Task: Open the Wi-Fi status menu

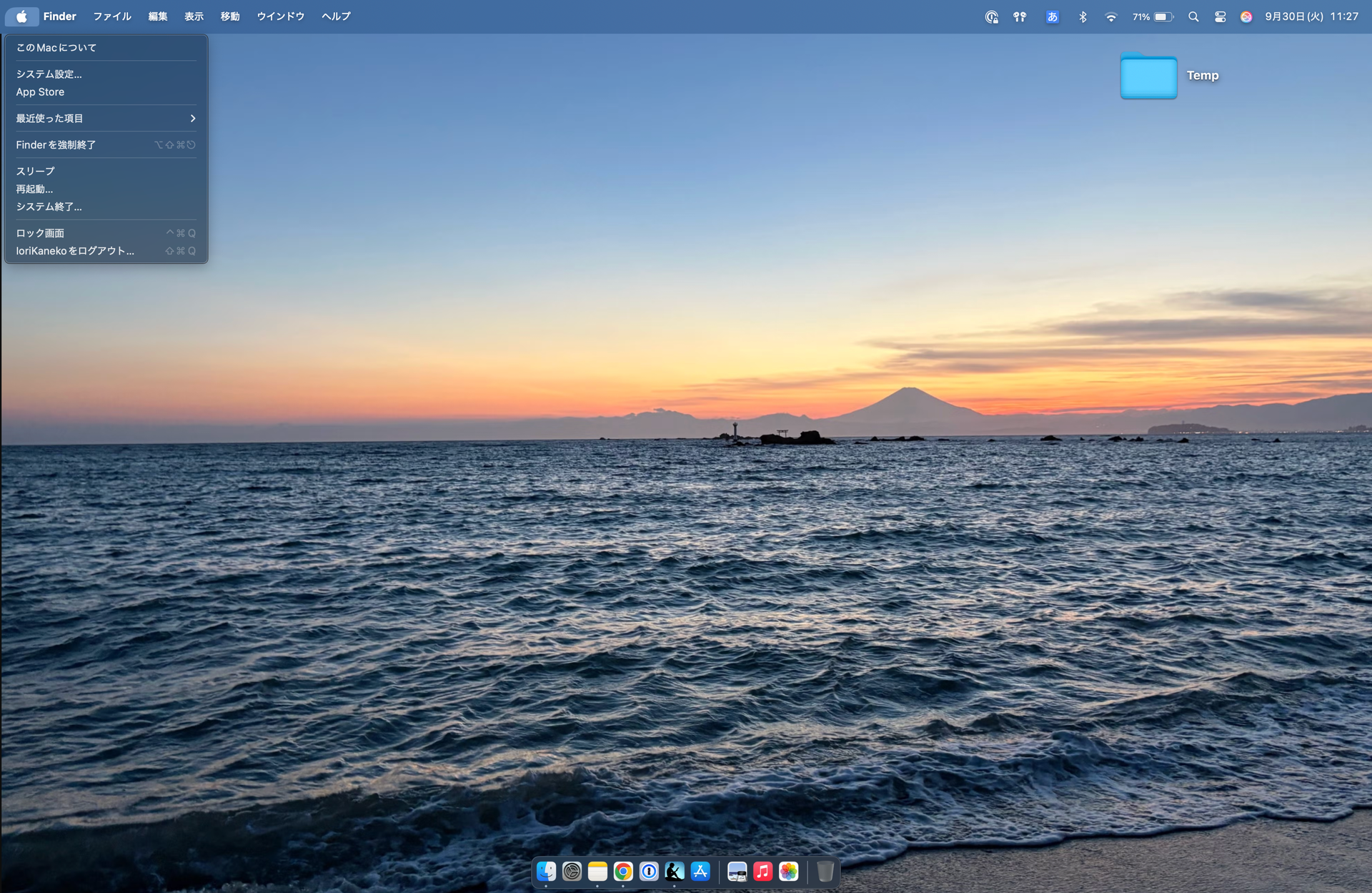Action: 1110,16
